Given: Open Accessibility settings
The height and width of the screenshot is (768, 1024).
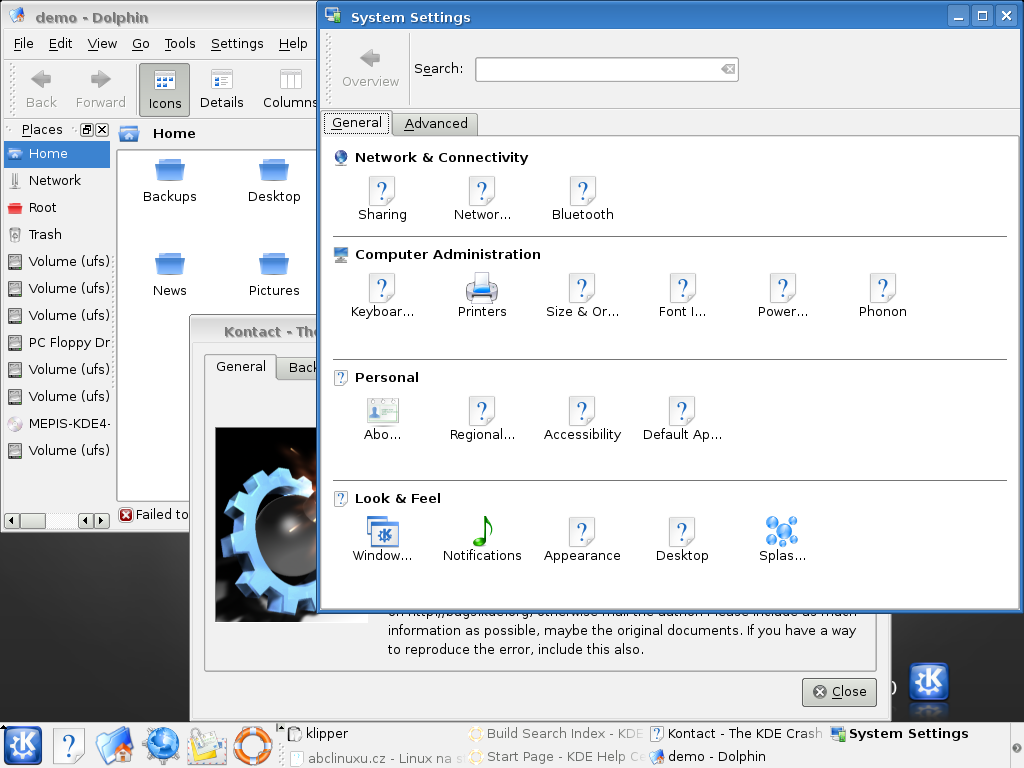Looking at the screenshot, I should coord(583,419).
